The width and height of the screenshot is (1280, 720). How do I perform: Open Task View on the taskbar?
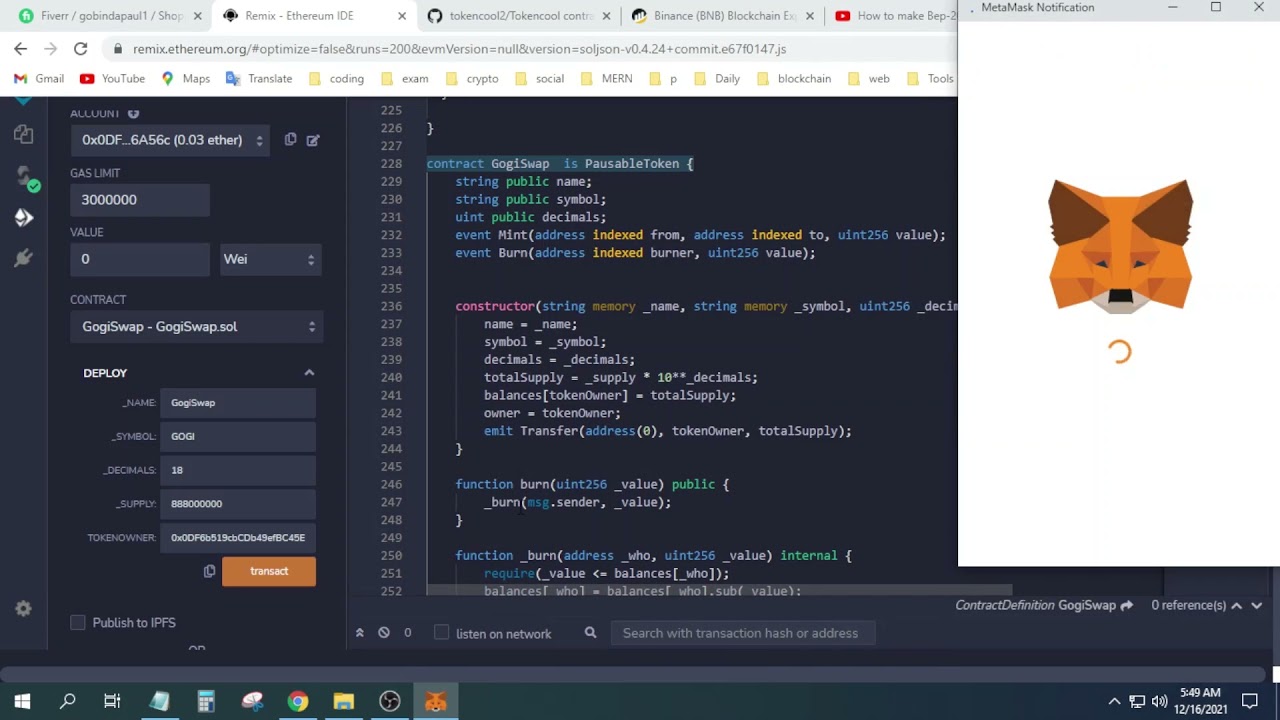pos(112,701)
